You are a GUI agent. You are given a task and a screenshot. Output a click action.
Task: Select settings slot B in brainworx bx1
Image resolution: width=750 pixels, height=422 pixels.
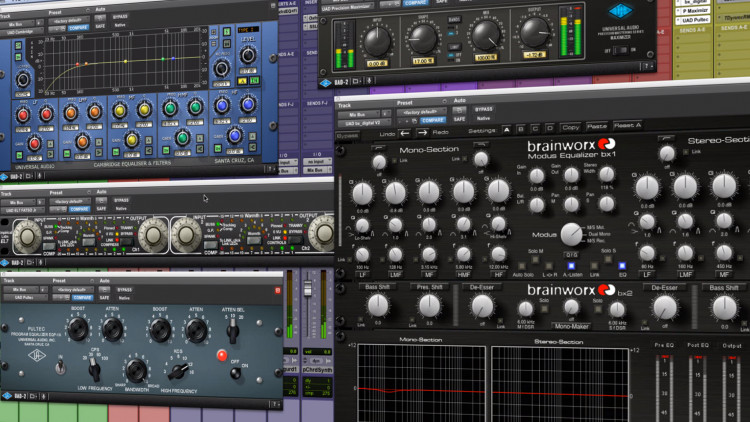[x=521, y=129]
